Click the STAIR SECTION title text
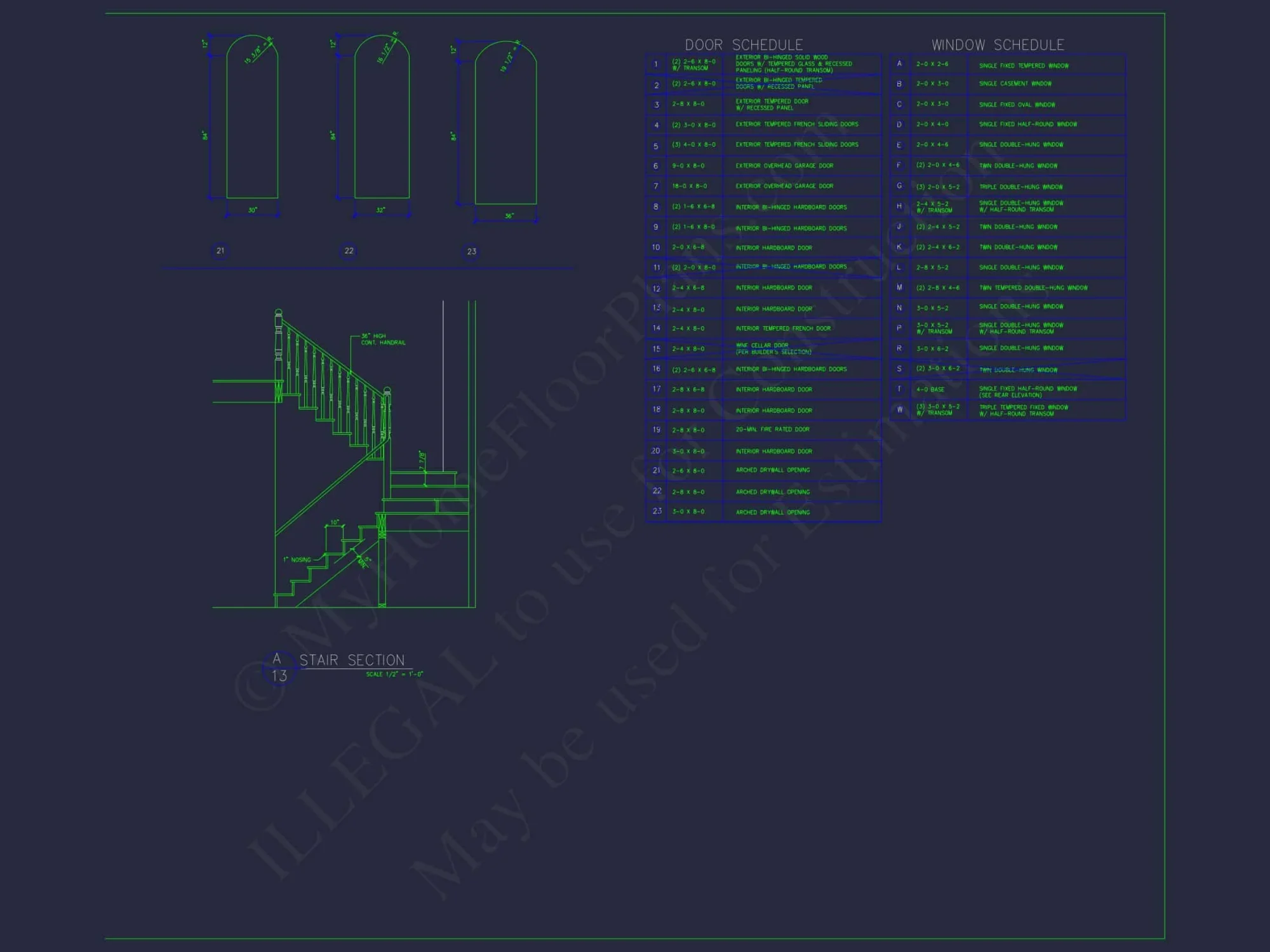 tap(352, 660)
